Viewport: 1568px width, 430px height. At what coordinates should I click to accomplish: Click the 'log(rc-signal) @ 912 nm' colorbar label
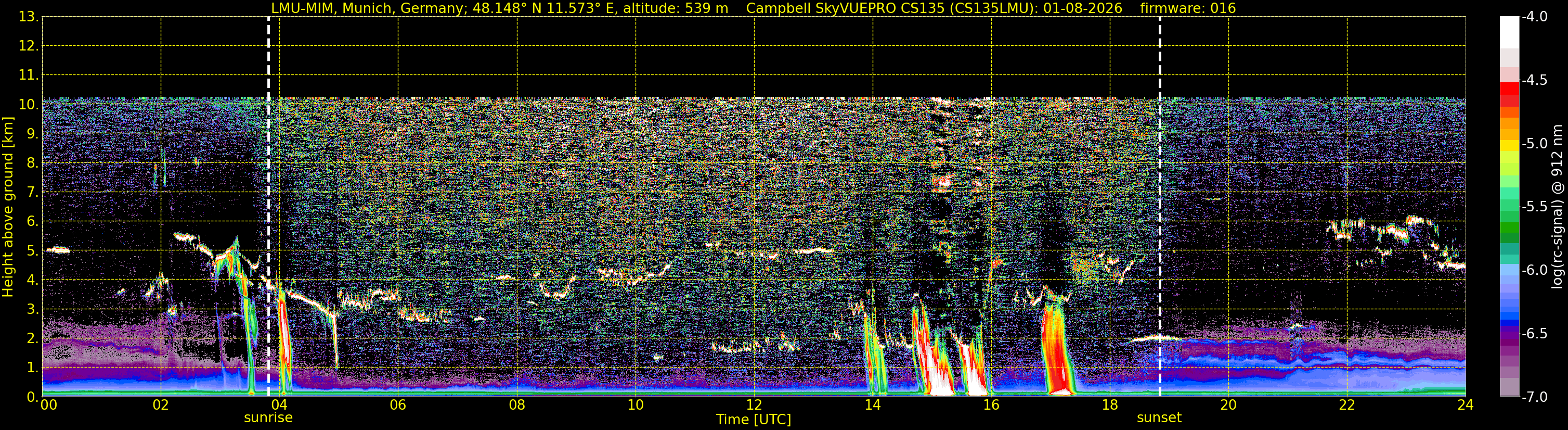1558,207
